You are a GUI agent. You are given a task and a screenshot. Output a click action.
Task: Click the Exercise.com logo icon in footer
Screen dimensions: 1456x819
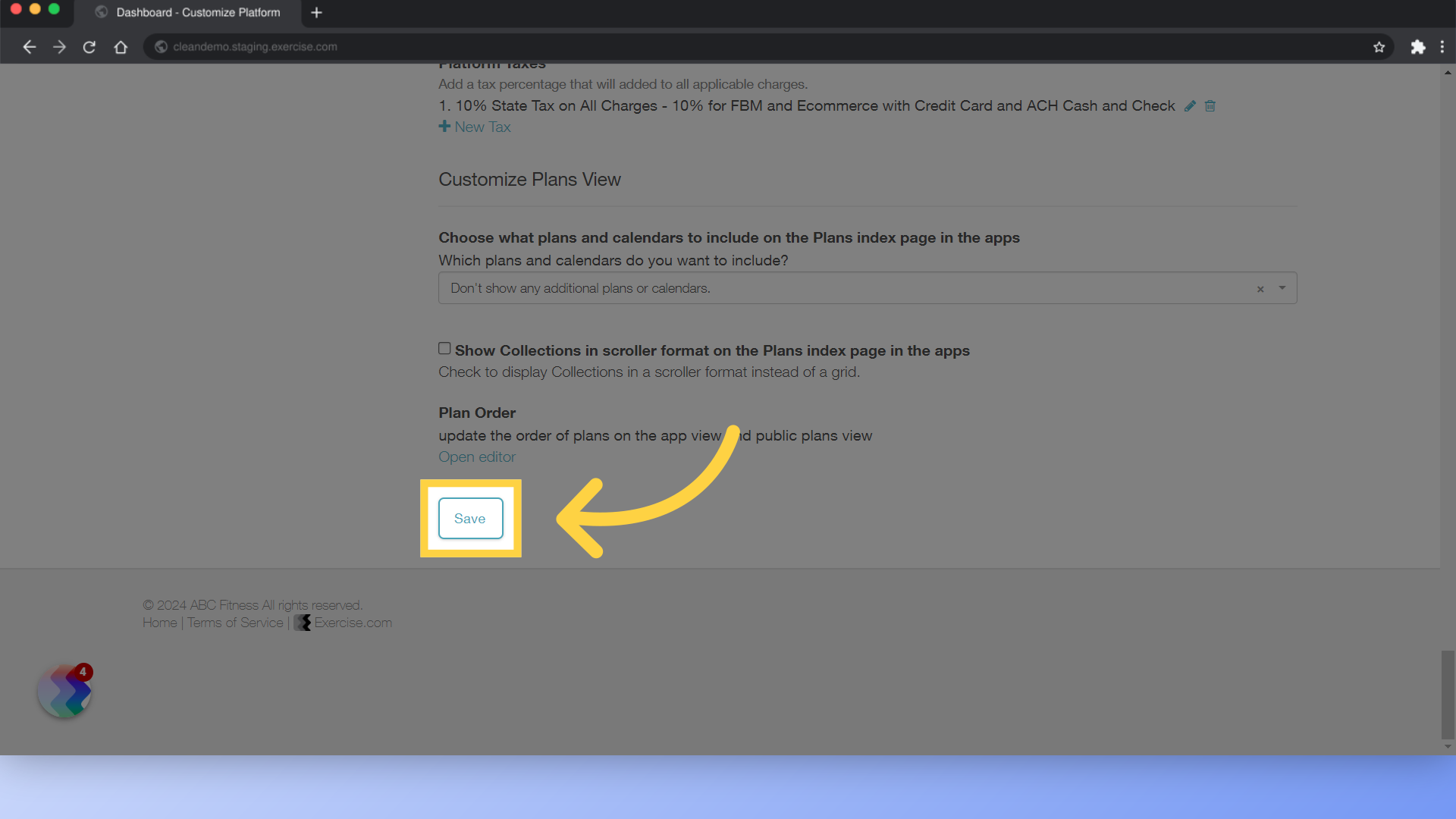coord(303,623)
